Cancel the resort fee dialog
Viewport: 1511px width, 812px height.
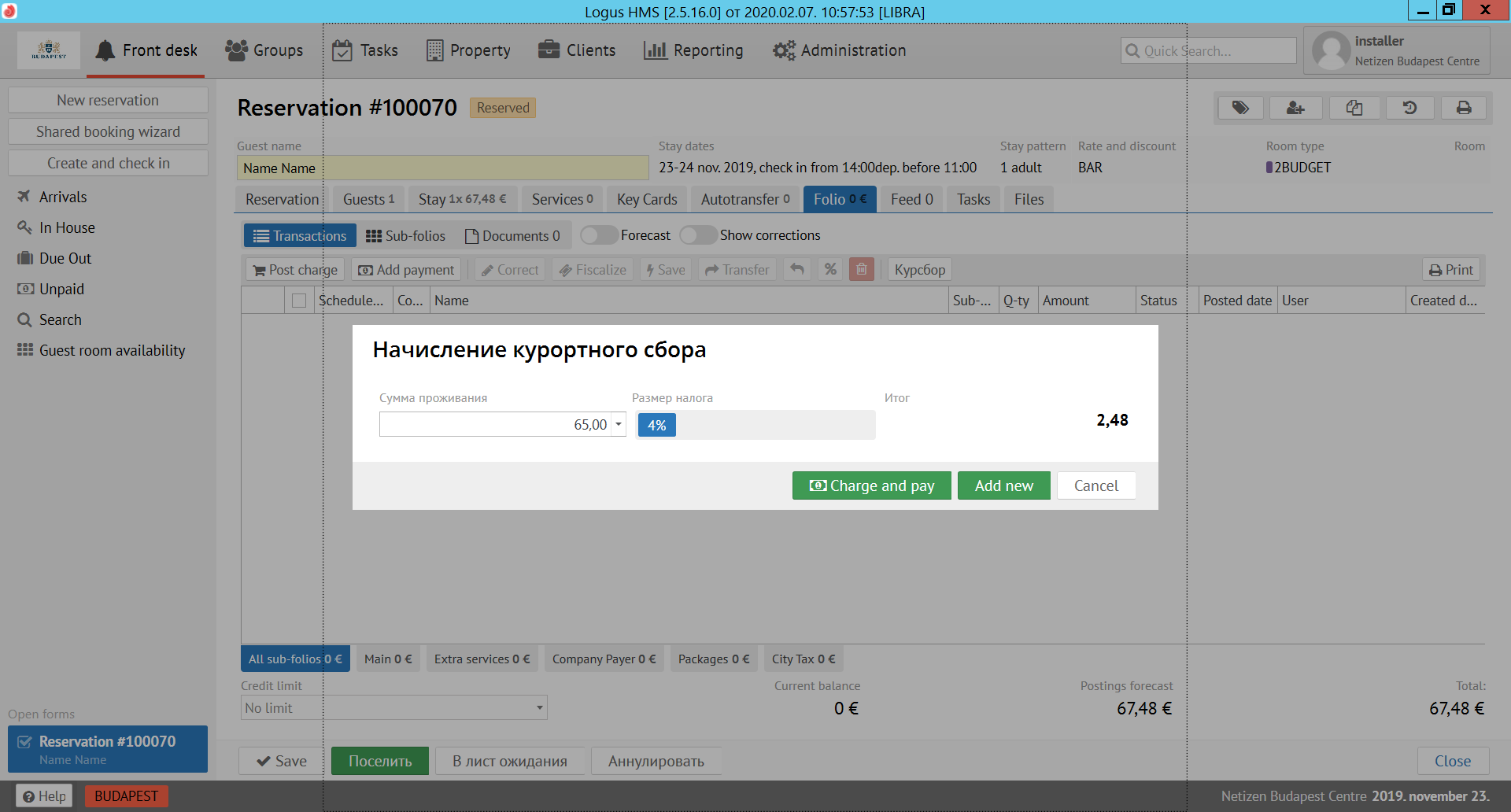[x=1095, y=485]
